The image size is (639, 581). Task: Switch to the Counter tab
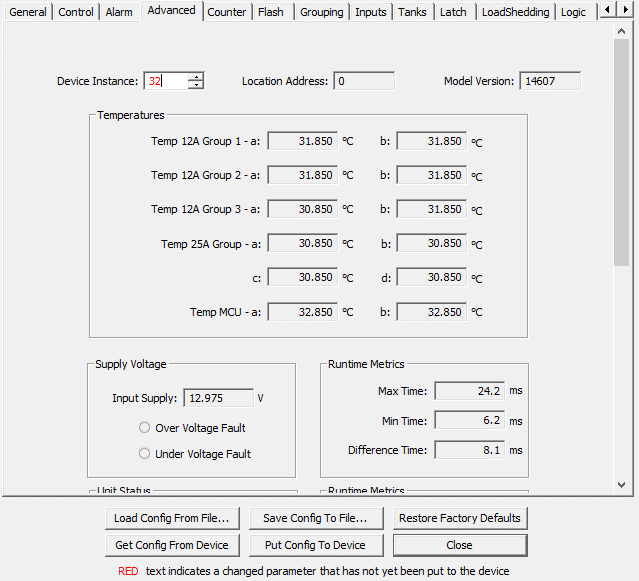click(227, 12)
